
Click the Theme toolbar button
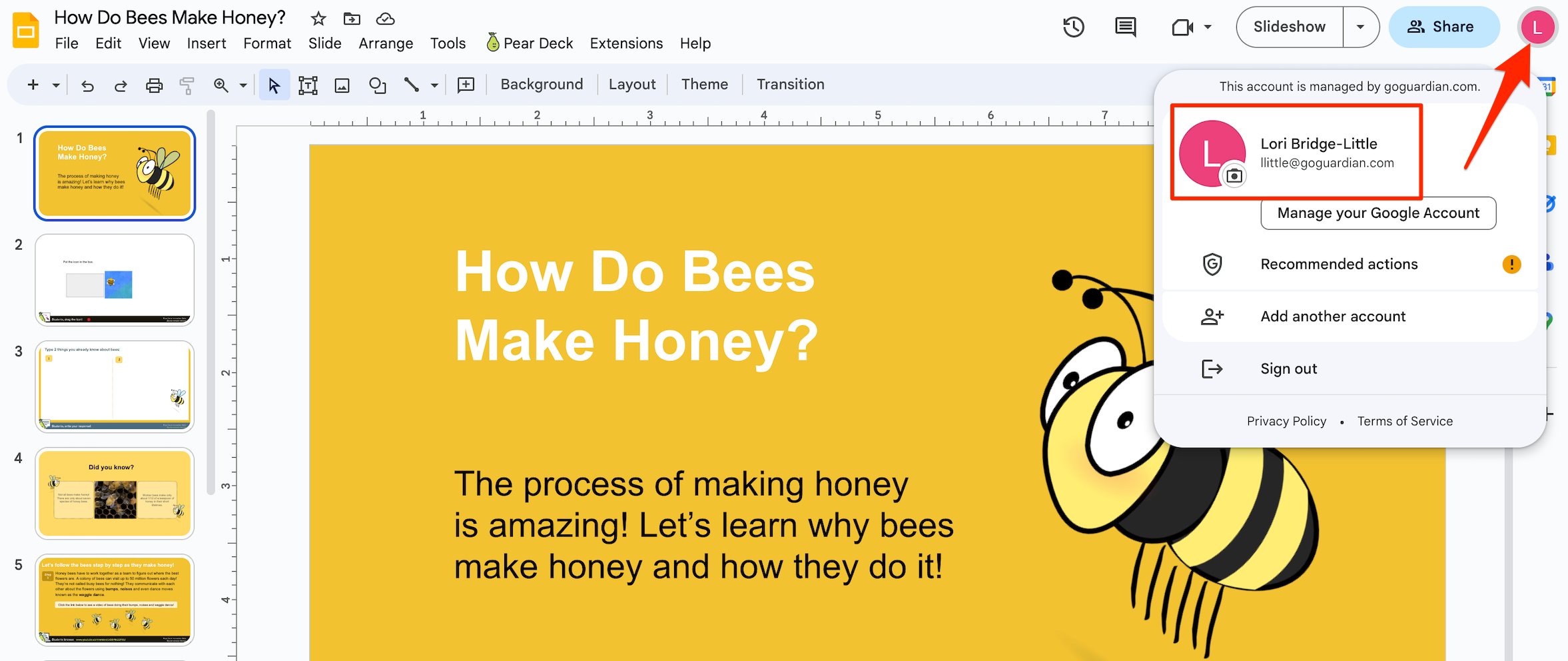pos(704,85)
